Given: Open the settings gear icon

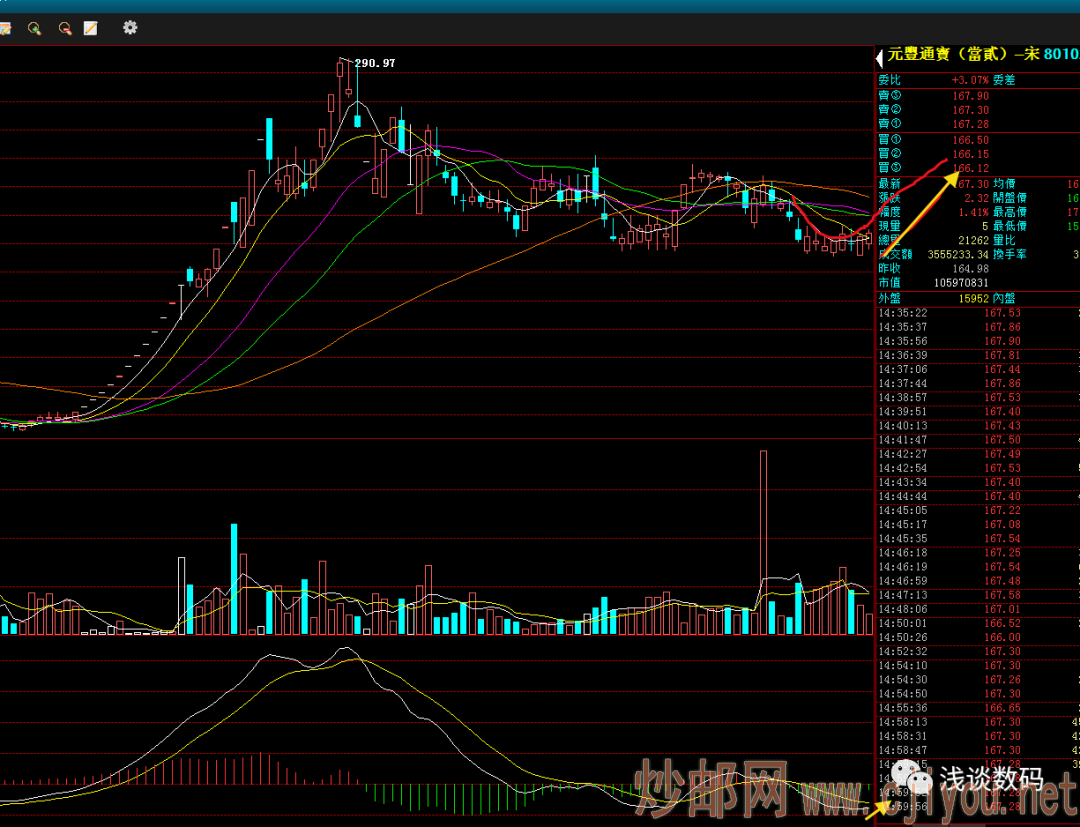Looking at the screenshot, I should [130, 27].
